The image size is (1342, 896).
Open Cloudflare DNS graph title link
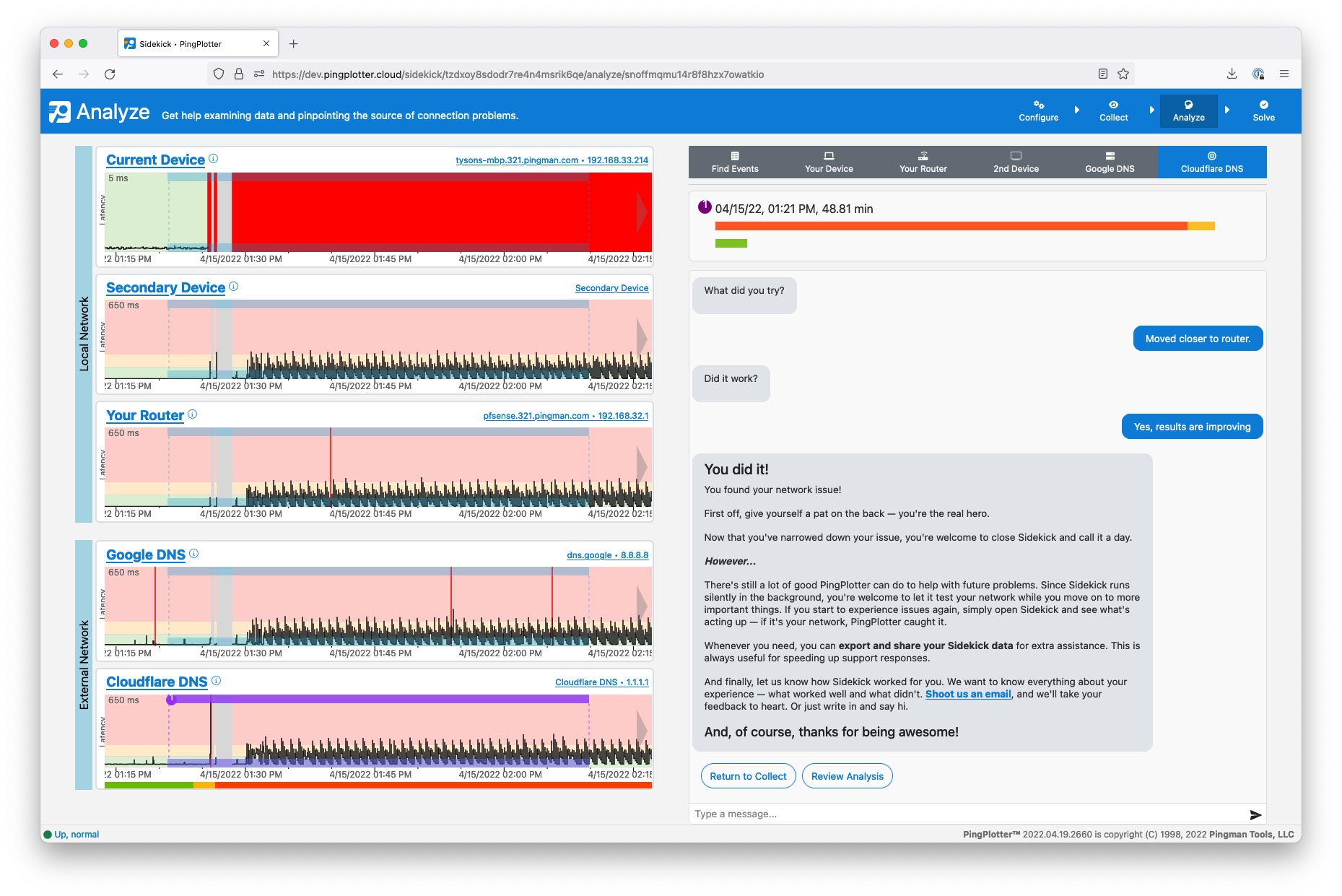(157, 682)
